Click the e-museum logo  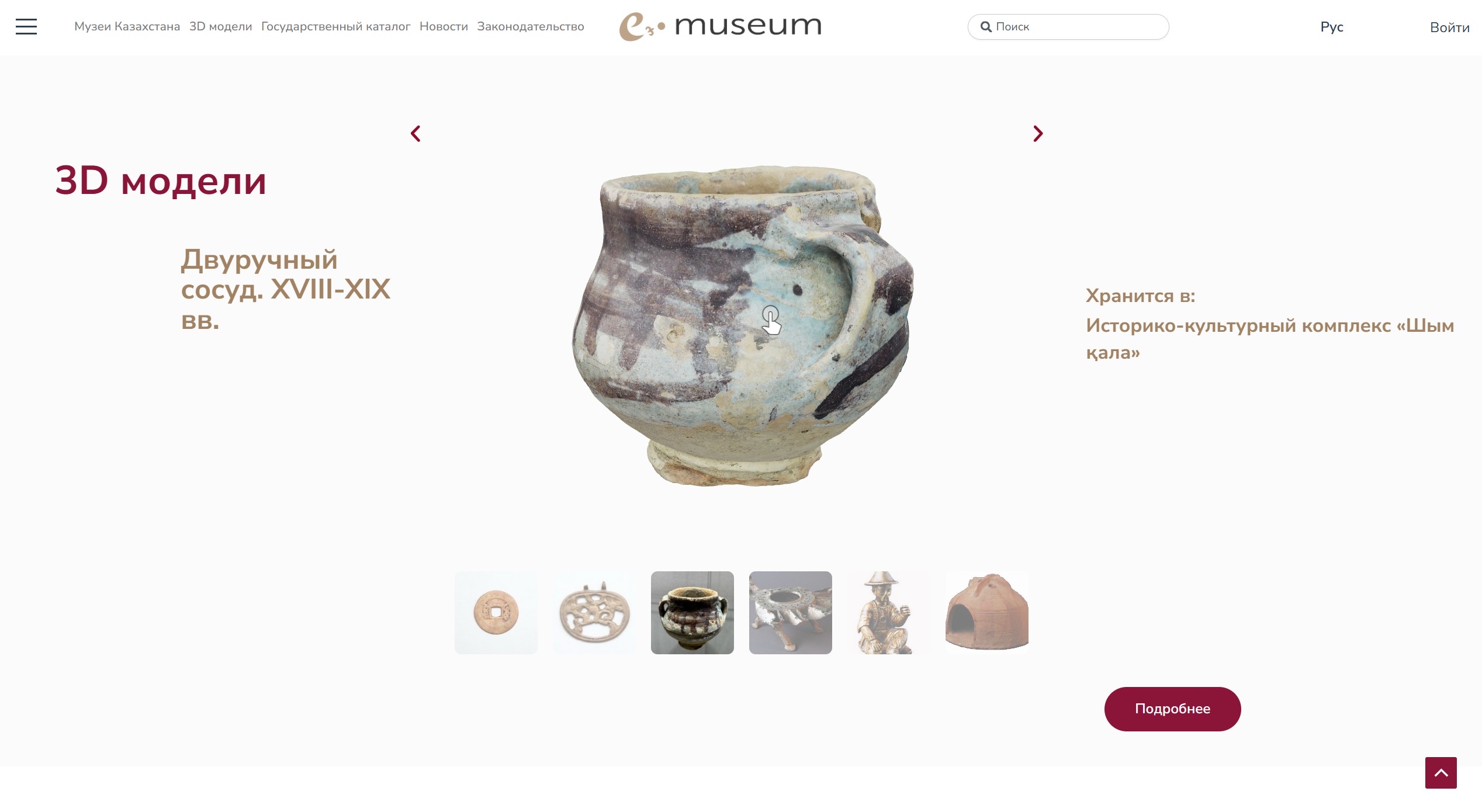(720, 27)
